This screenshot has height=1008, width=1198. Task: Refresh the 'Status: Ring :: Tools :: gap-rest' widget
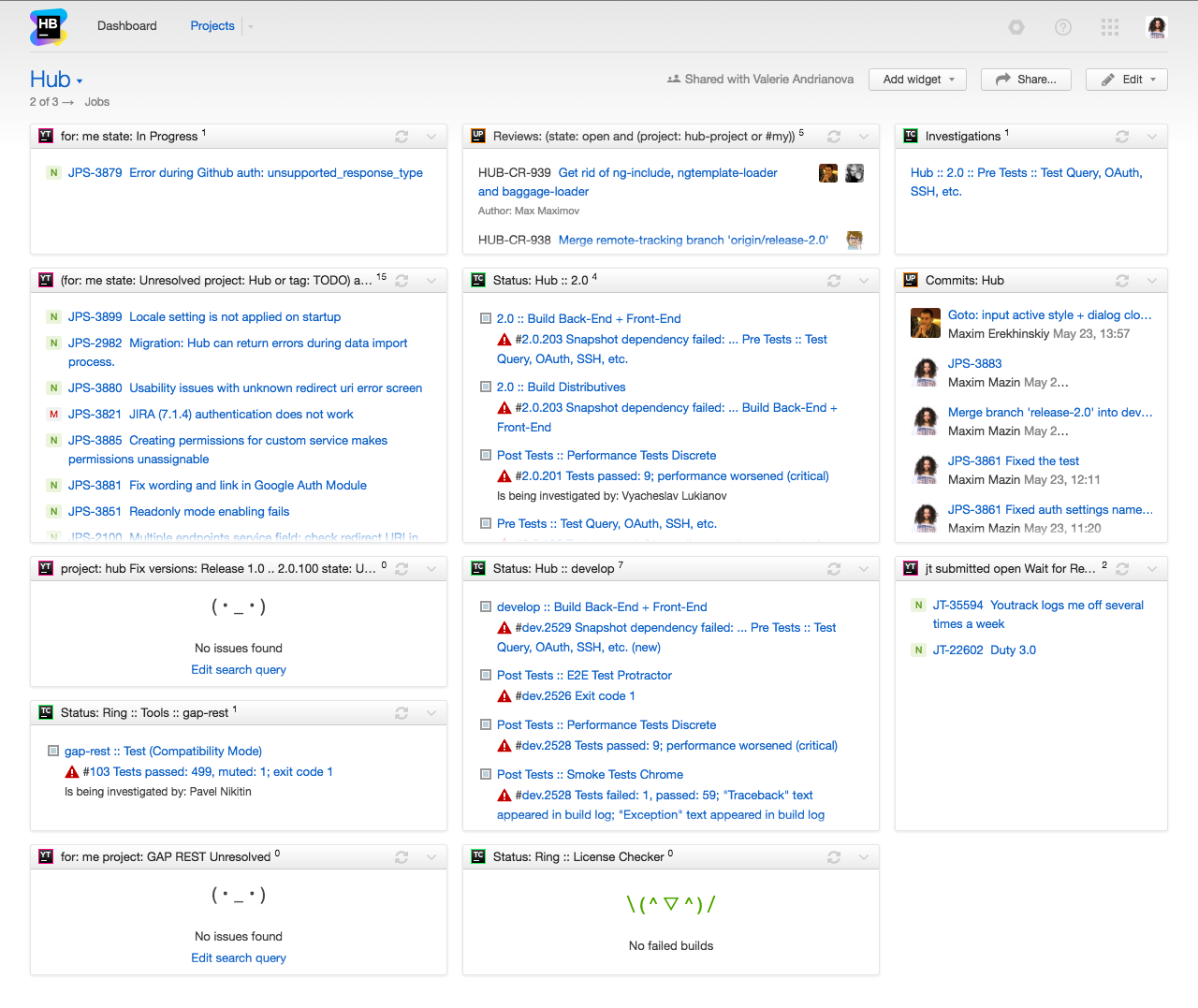[402, 713]
